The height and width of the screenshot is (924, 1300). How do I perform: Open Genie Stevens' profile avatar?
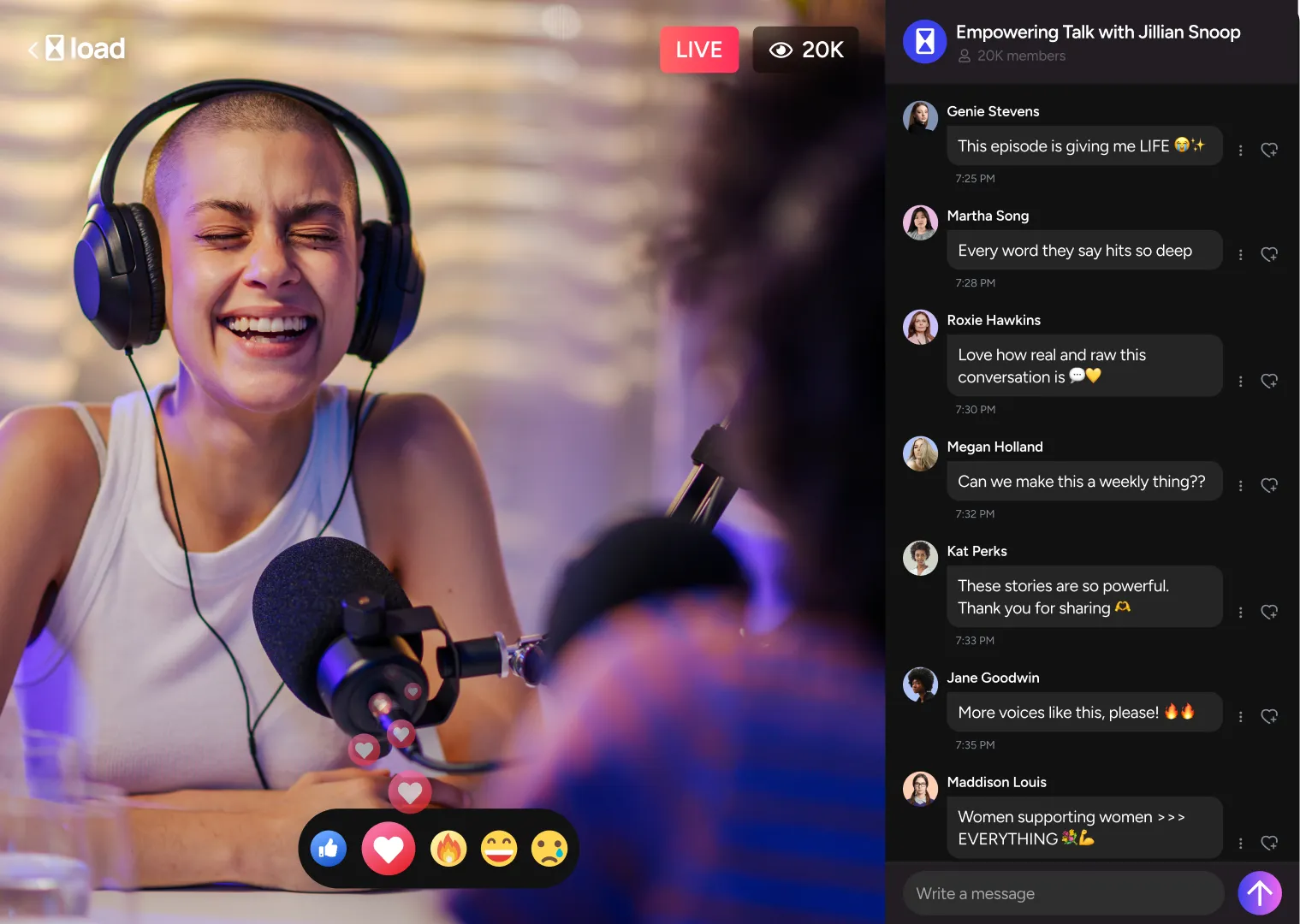[921, 118]
